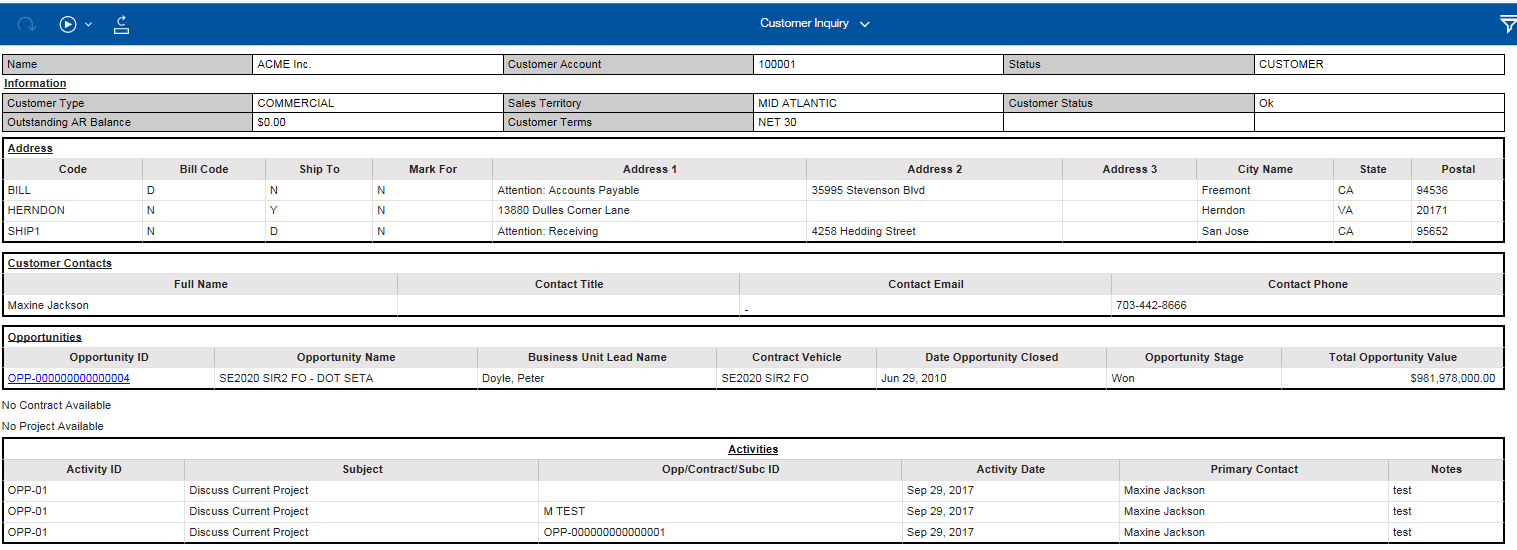Click the Postal column header in Address
Viewport: 1517px width, 550px height.
coord(1457,169)
